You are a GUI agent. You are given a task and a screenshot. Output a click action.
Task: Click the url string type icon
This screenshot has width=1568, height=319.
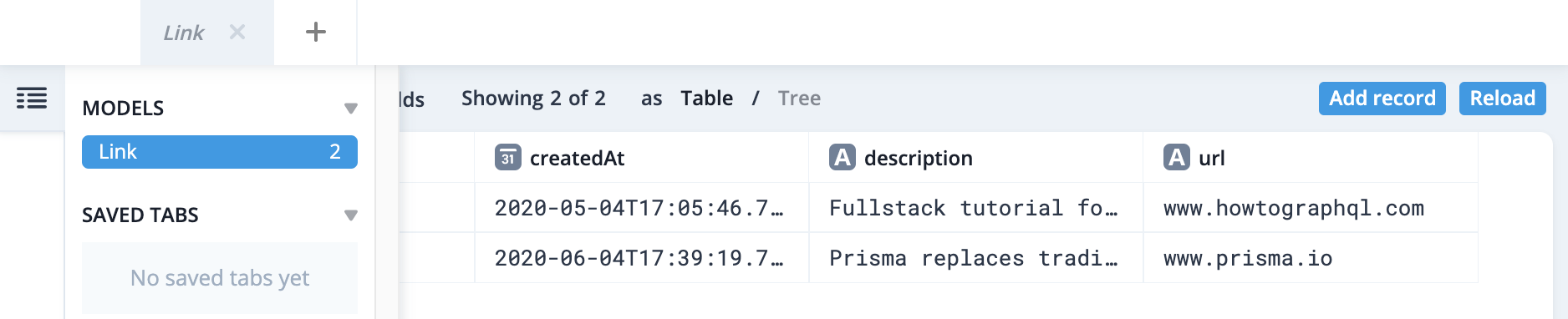(x=1177, y=157)
